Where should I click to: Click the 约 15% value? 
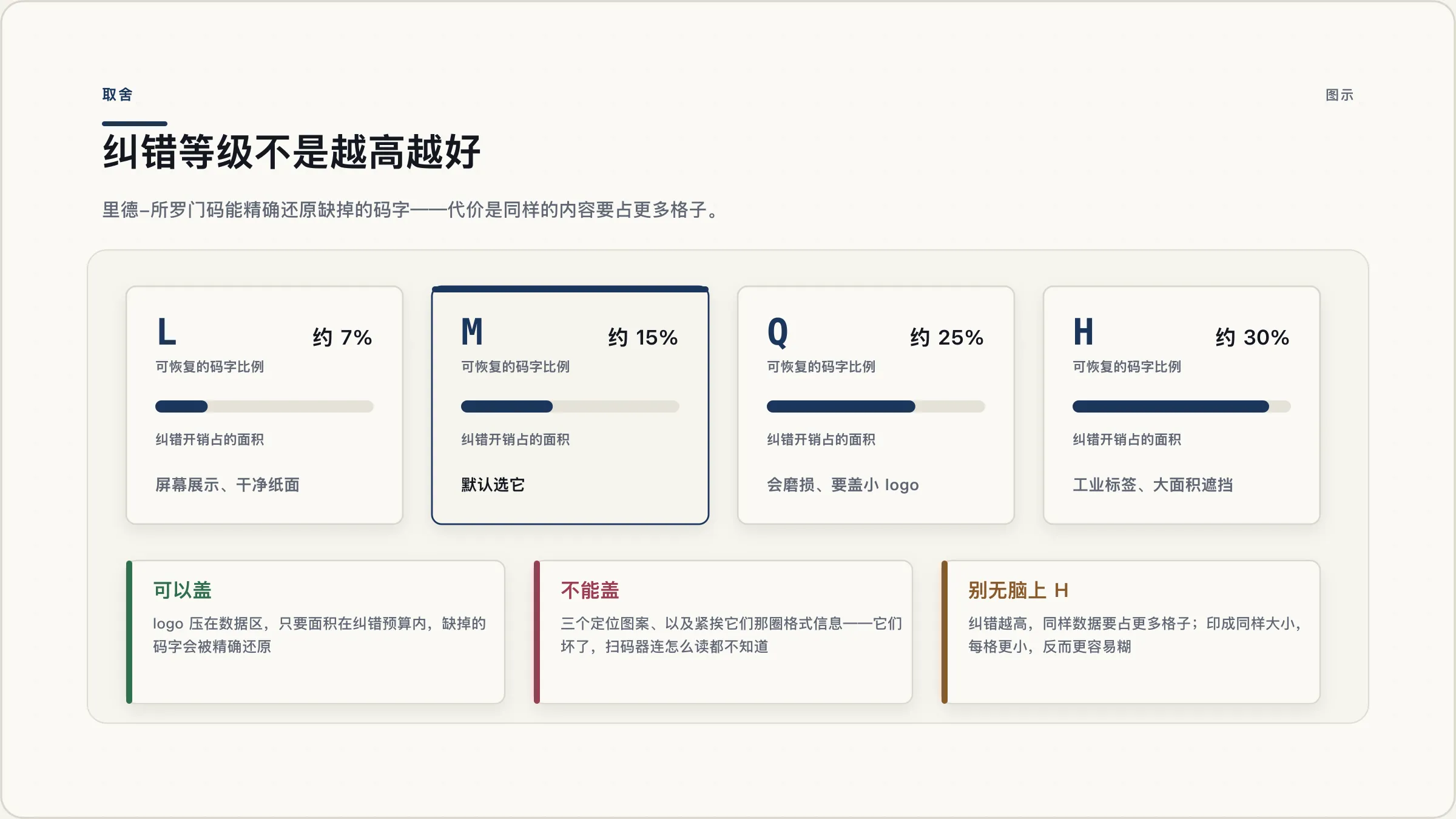click(x=643, y=337)
